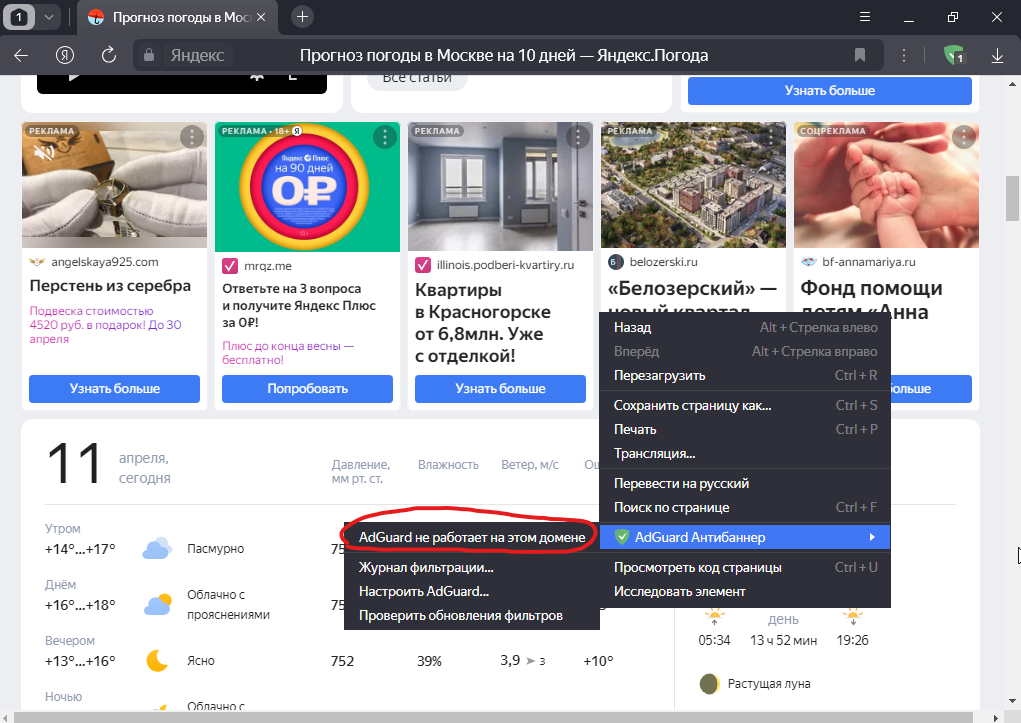Image resolution: width=1021 pixels, height=723 pixels.
Task: Open the downloads arrow icon
Action: tap(997, 55)
